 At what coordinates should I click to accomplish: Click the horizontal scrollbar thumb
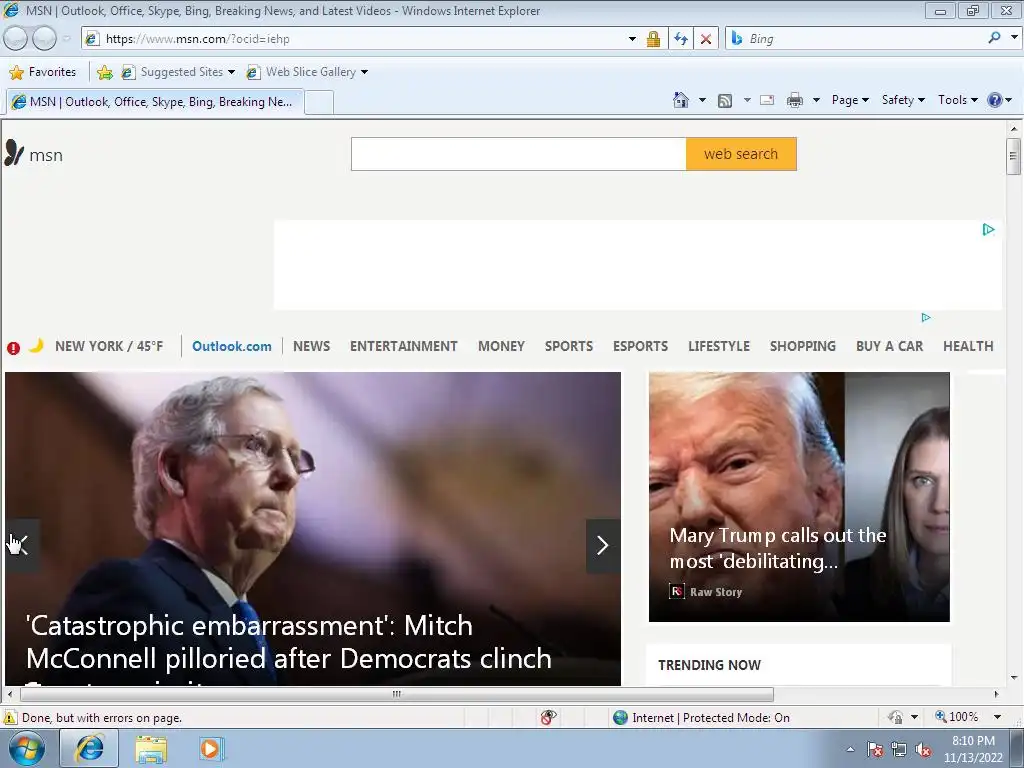click(396, 694)
